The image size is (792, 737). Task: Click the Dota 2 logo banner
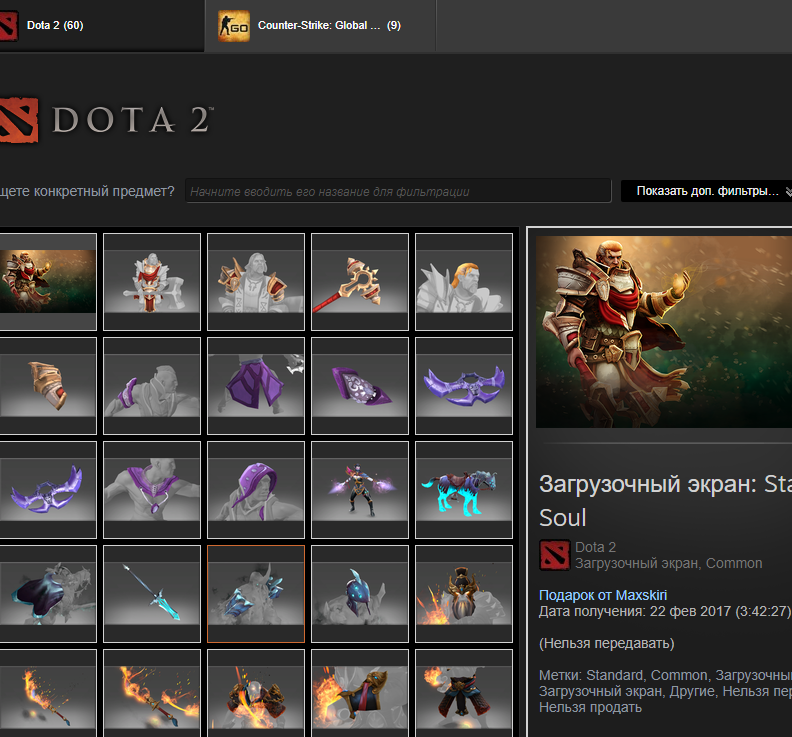click(106, 120)
